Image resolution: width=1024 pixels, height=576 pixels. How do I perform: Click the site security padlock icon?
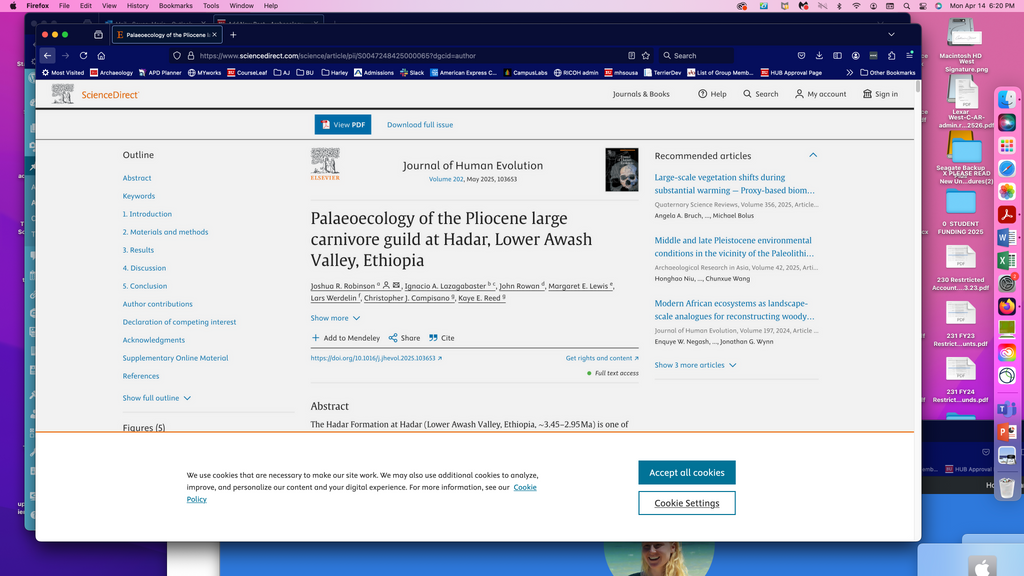tap(191, 56)
